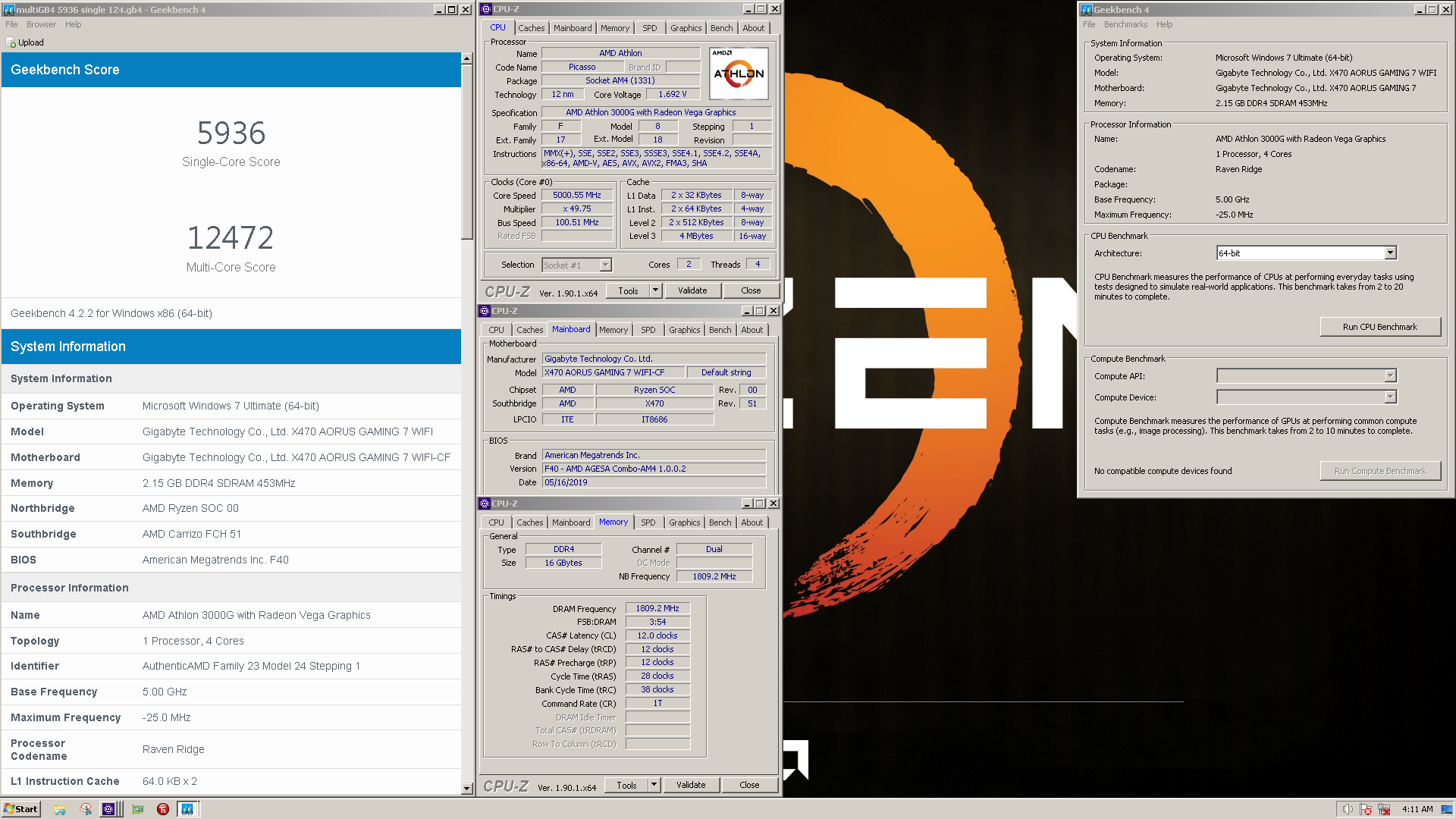Open the File menu in Geekbench result window

coord(11,24)
